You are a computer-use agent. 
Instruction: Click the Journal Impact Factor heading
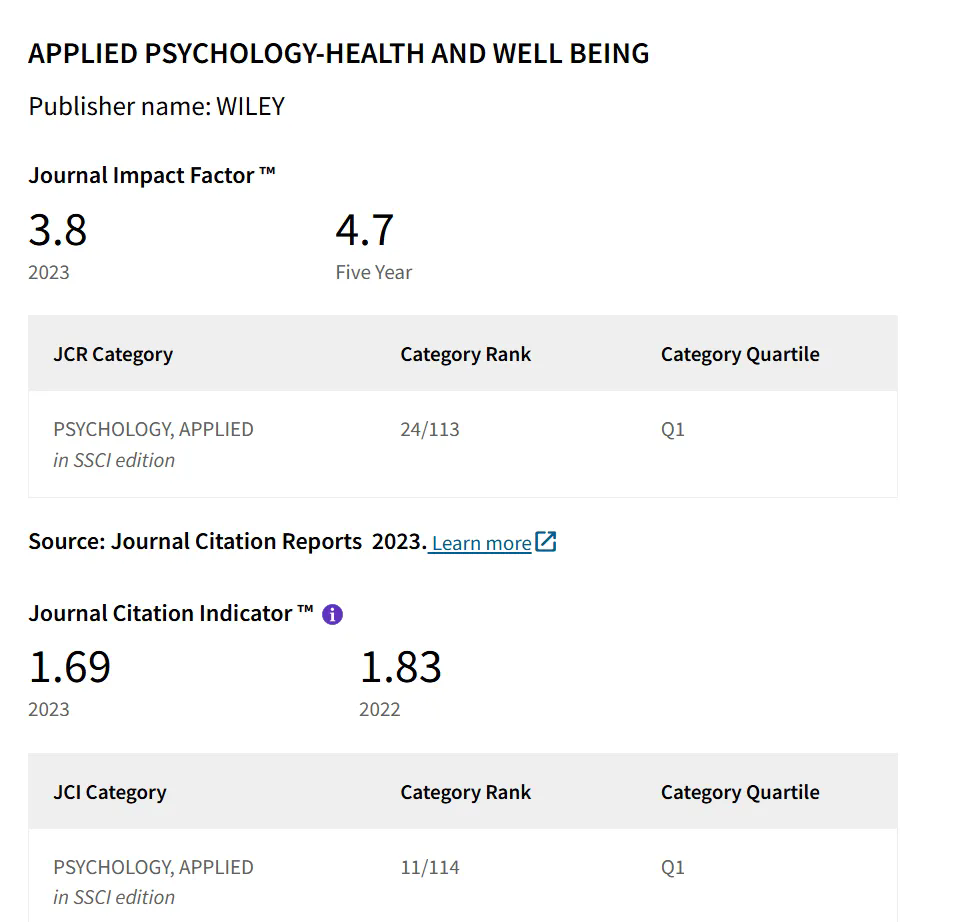[x=152, y=176]
